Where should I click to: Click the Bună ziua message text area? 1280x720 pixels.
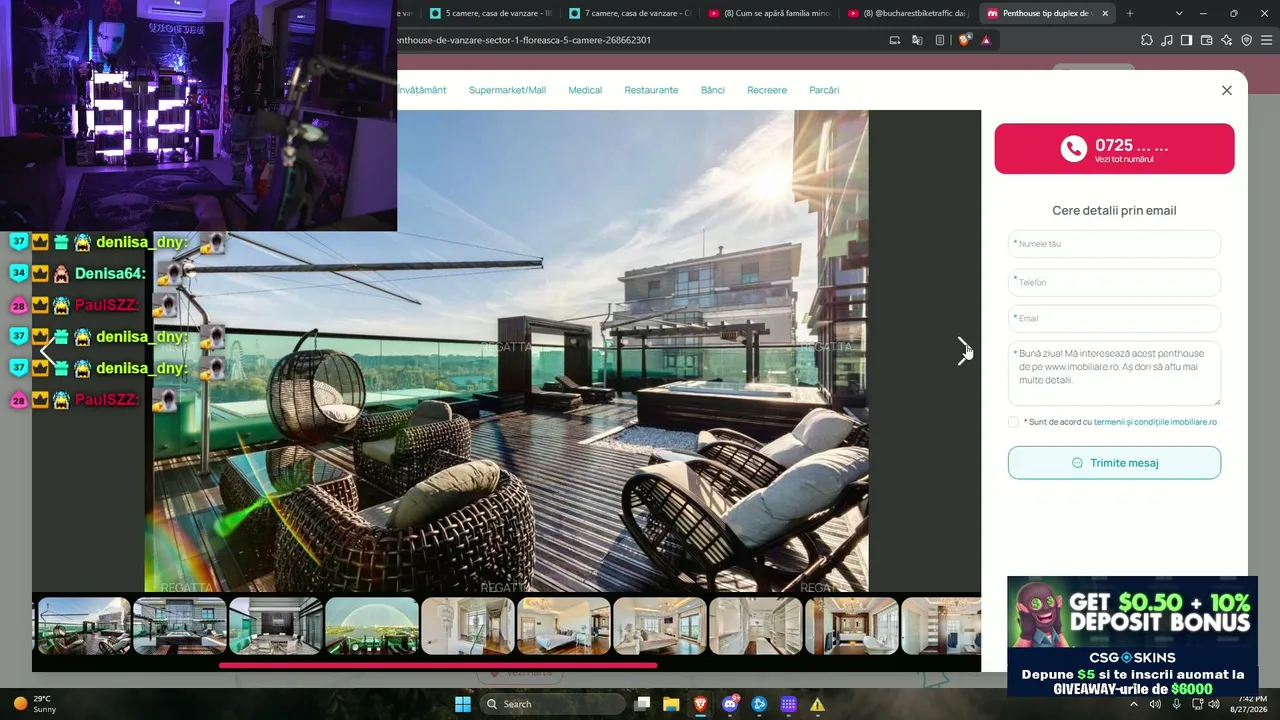coord(1114,373)
